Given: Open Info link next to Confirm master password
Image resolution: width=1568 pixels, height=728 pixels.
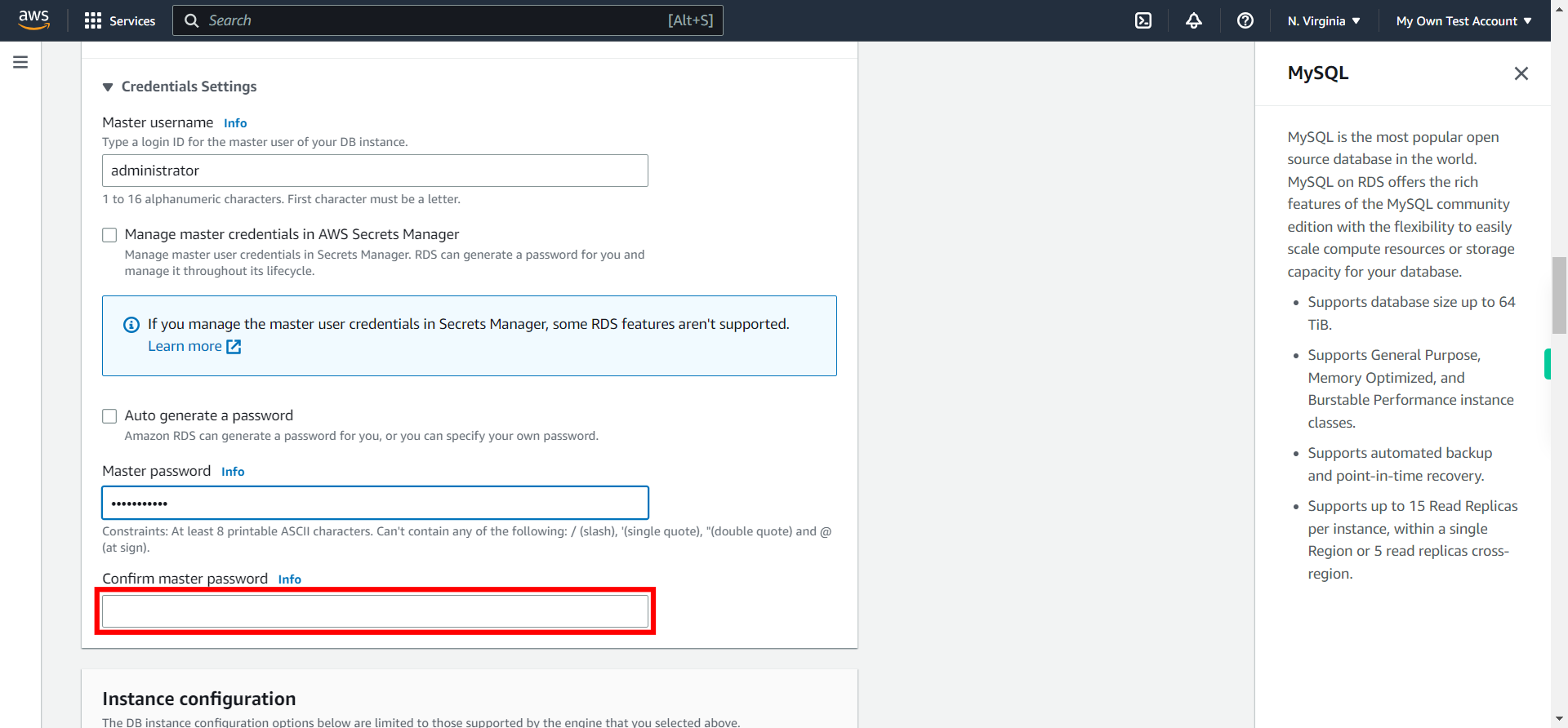Looking at the screenshot, I should coord(289,579).
